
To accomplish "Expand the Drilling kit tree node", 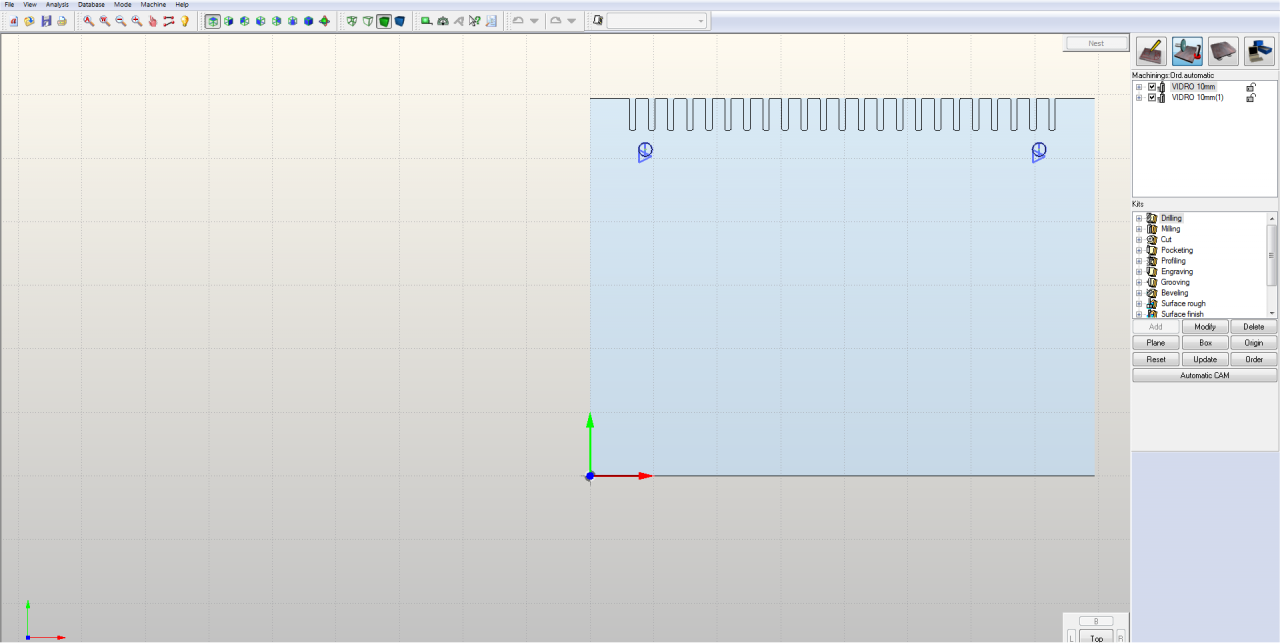I will 1138,218.
